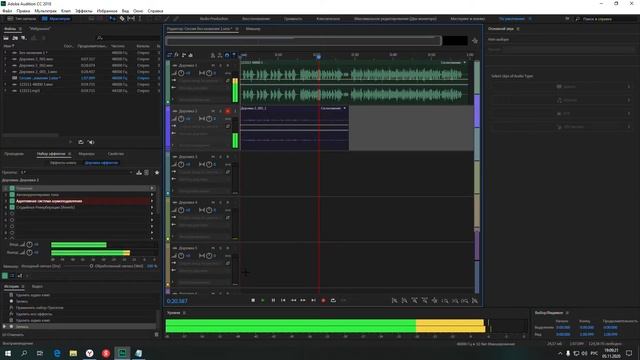This screenshot has width=640, height=360.
Task: Toggle power of first effect rack slot
Action: (x=12, y=188)
